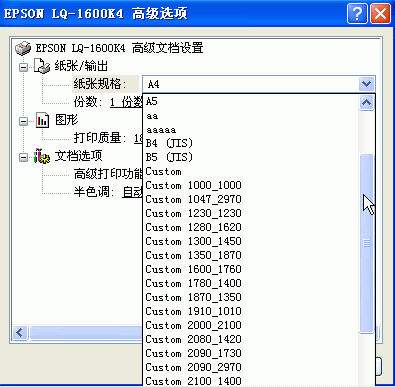Click the 纸张/输出 paper output icon
The image size is (395, 387).
[x=42, y=66]
